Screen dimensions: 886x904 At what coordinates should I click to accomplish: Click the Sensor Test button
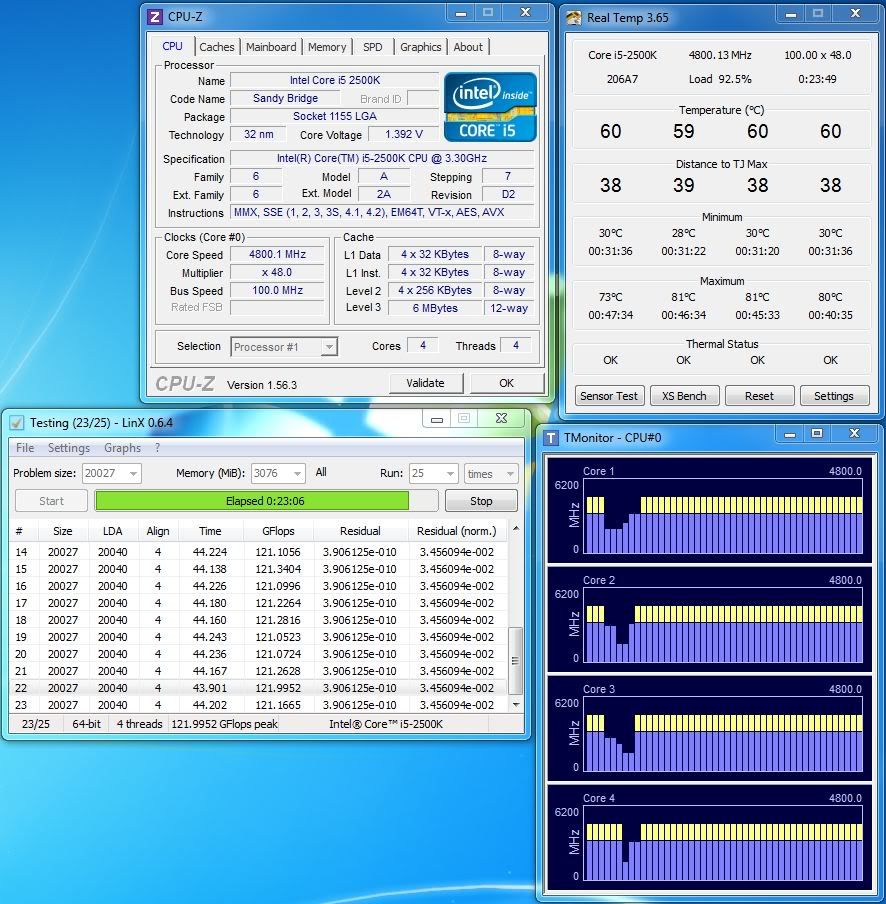click(x=609, y=396)
